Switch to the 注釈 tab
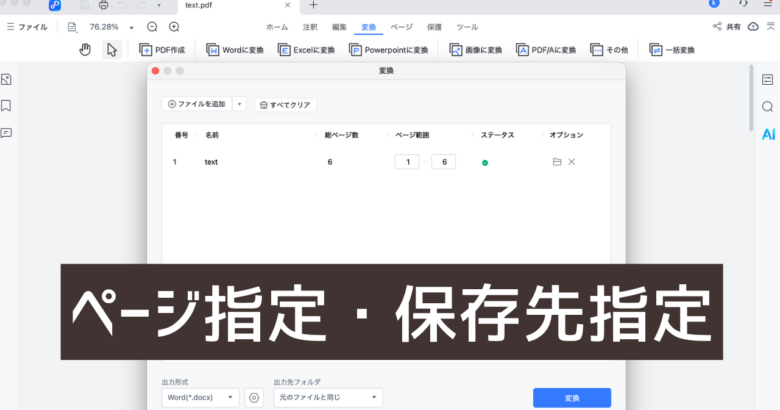Image resolution: width=780 pixels, height=410 pixels. pos(310,27)
